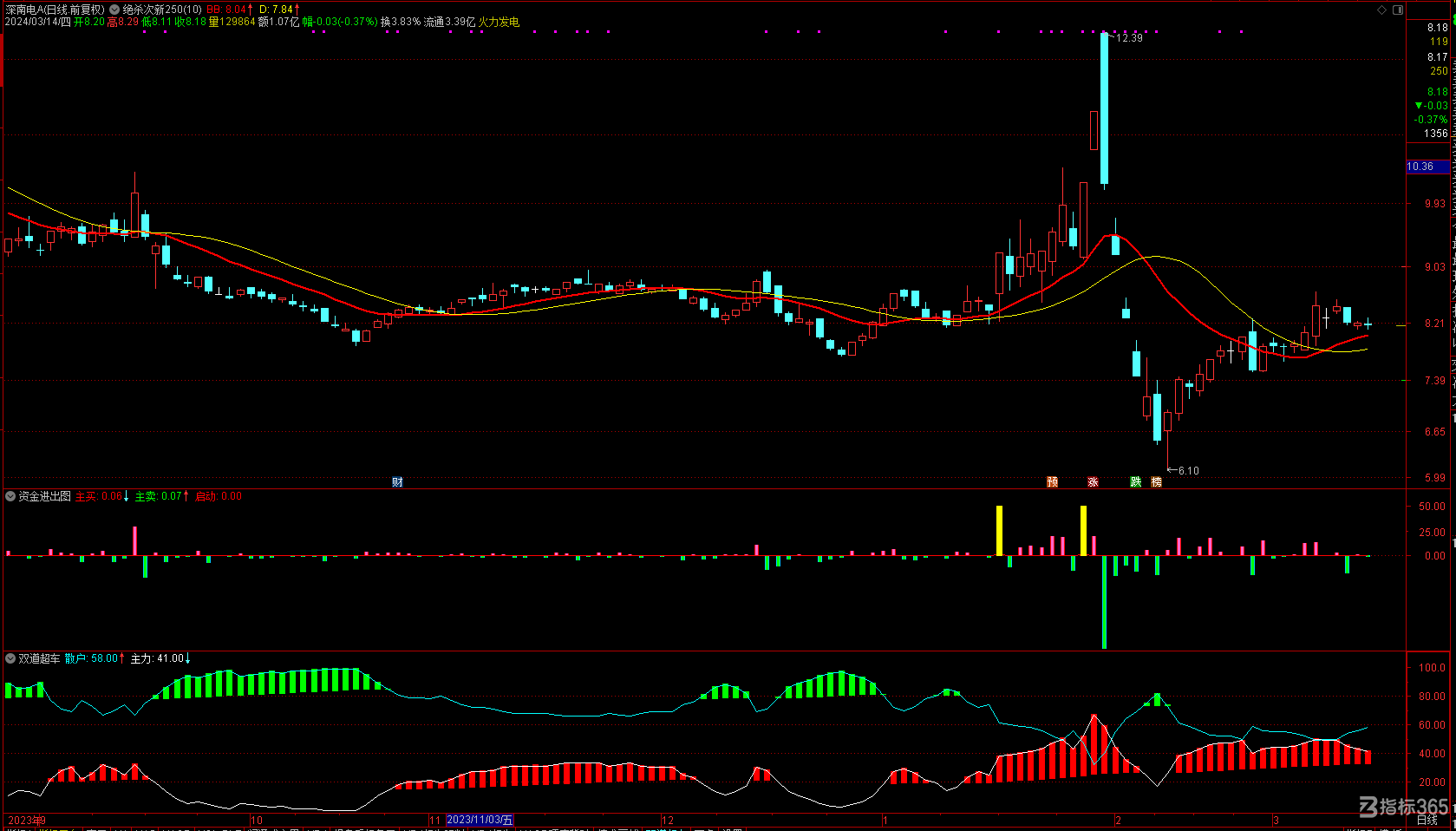Click the 资金进出图 indicator title
Screen dimensions: 1456x831
44,496
